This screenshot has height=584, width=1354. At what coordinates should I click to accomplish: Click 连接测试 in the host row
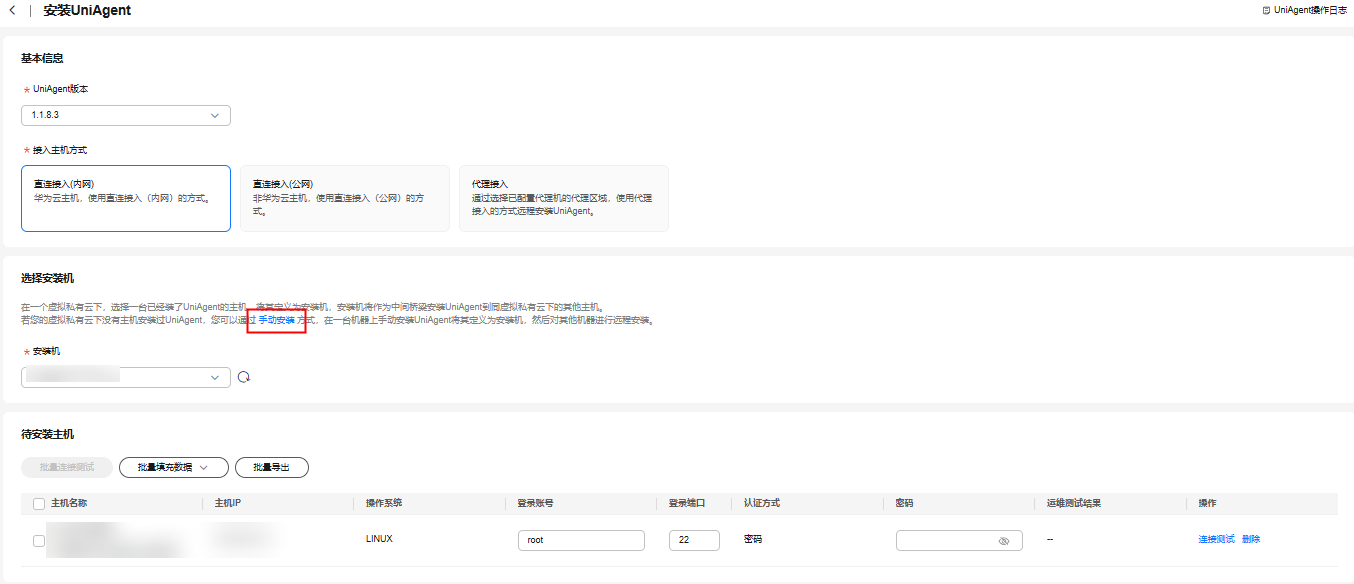point(1217,539)
